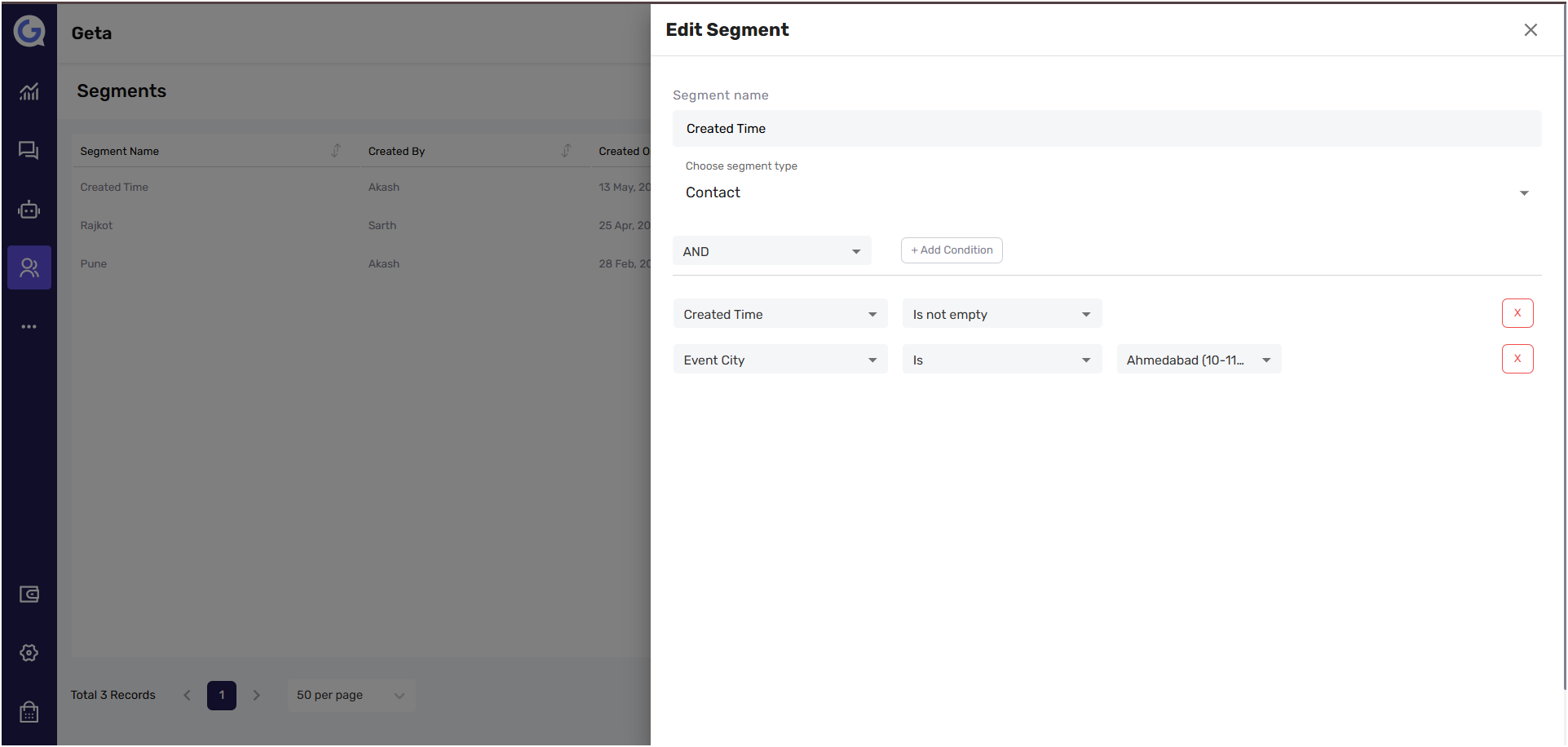Click the Segment name input field
The width and height of the screenshot is (1568, 747).
point(1106,129)
